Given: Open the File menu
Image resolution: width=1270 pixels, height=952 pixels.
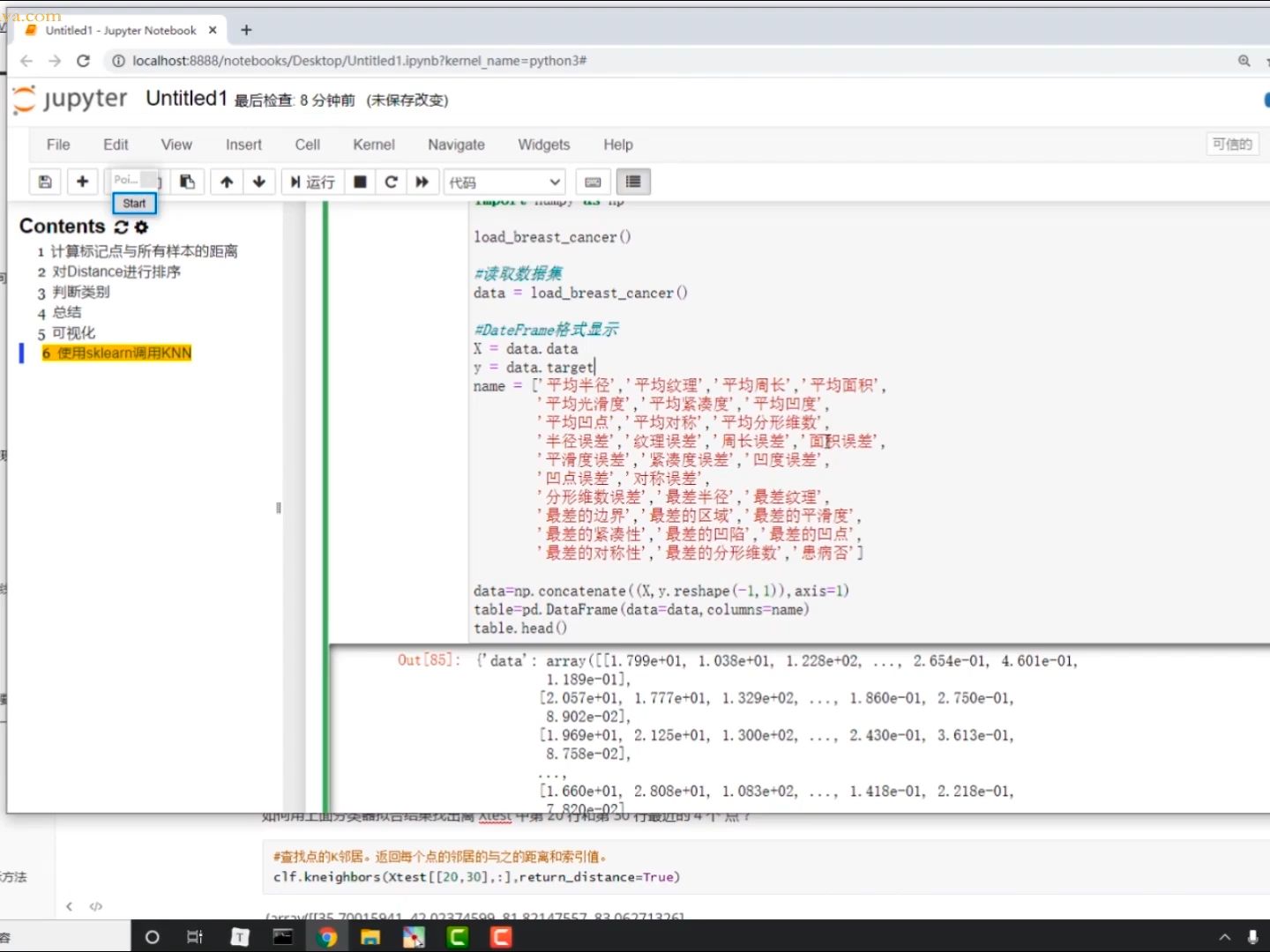Looking at the screenshot, I should [58, 145].
